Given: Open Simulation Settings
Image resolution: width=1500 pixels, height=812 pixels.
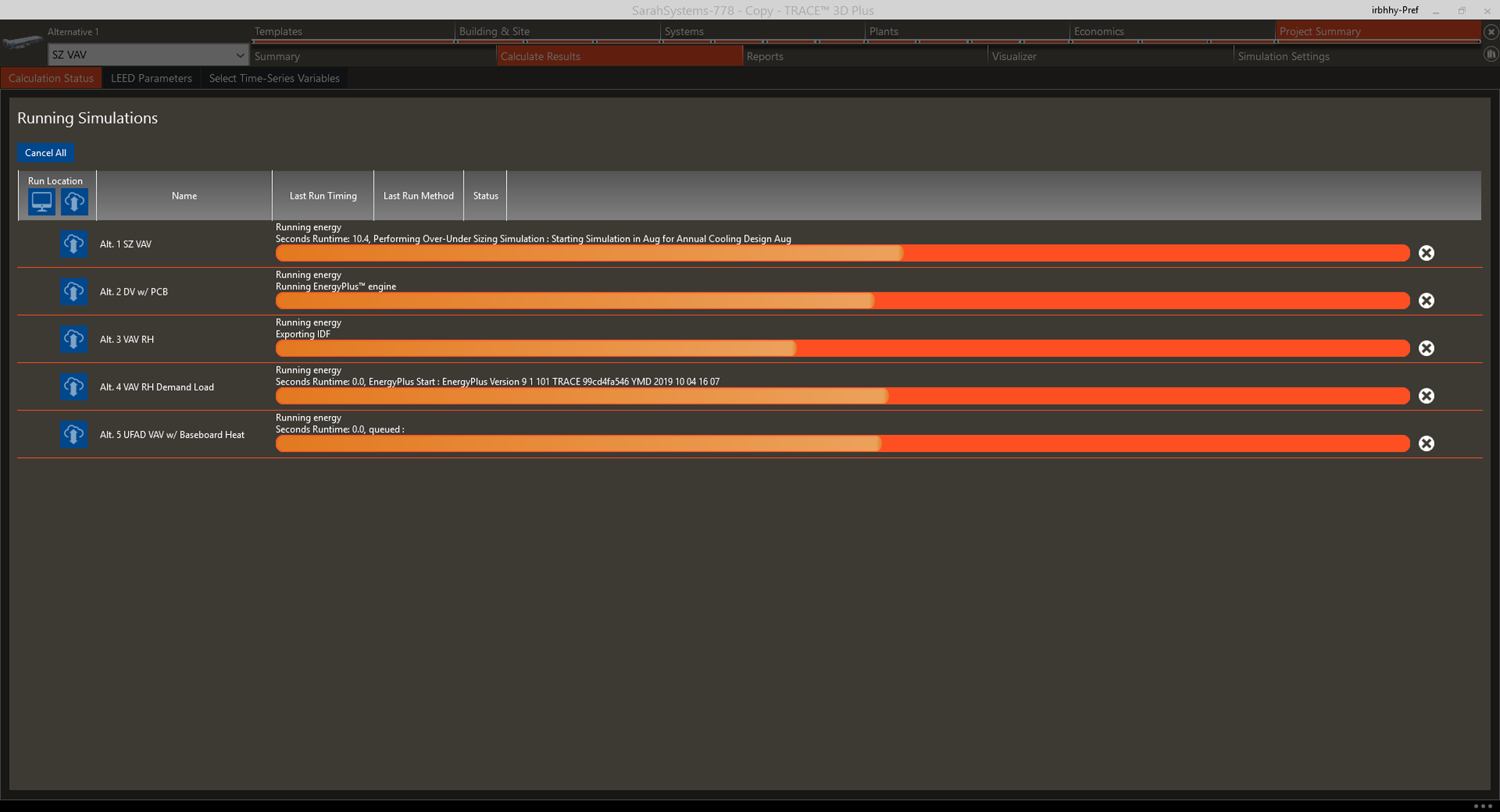Looking at the screenshot, I should click(x=1283, y=55).
